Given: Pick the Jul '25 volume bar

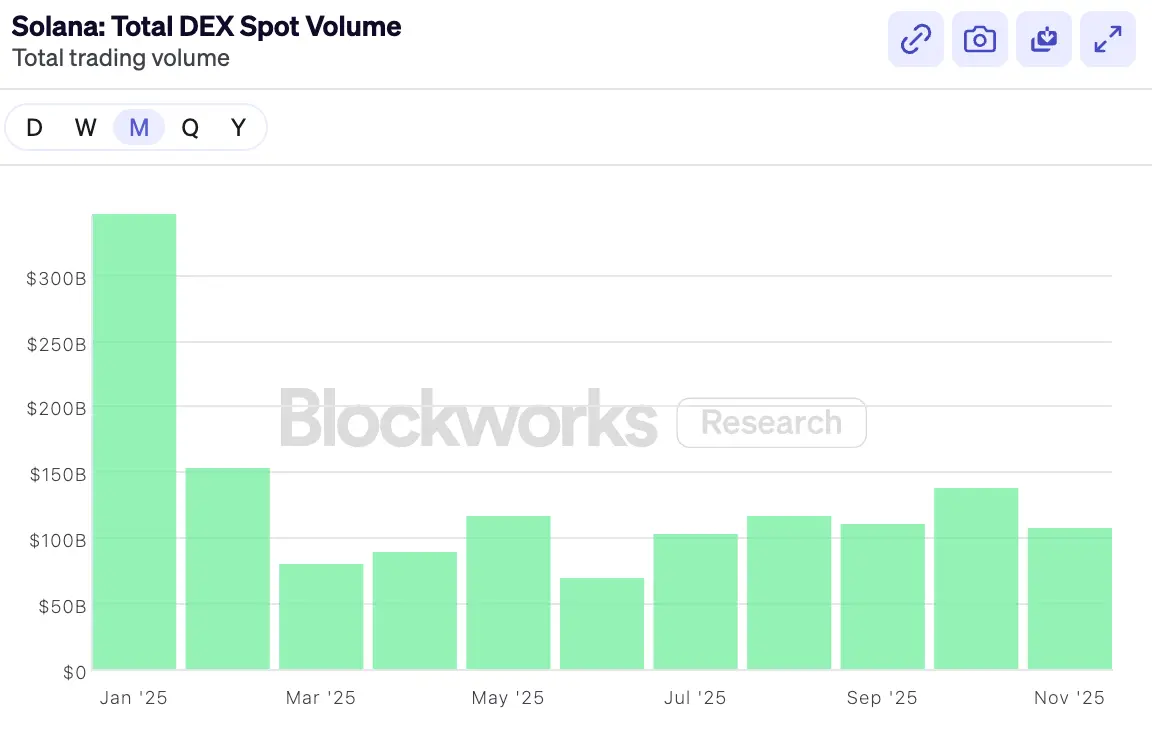Looking at the screenshot, I should (x=695, y=602).
